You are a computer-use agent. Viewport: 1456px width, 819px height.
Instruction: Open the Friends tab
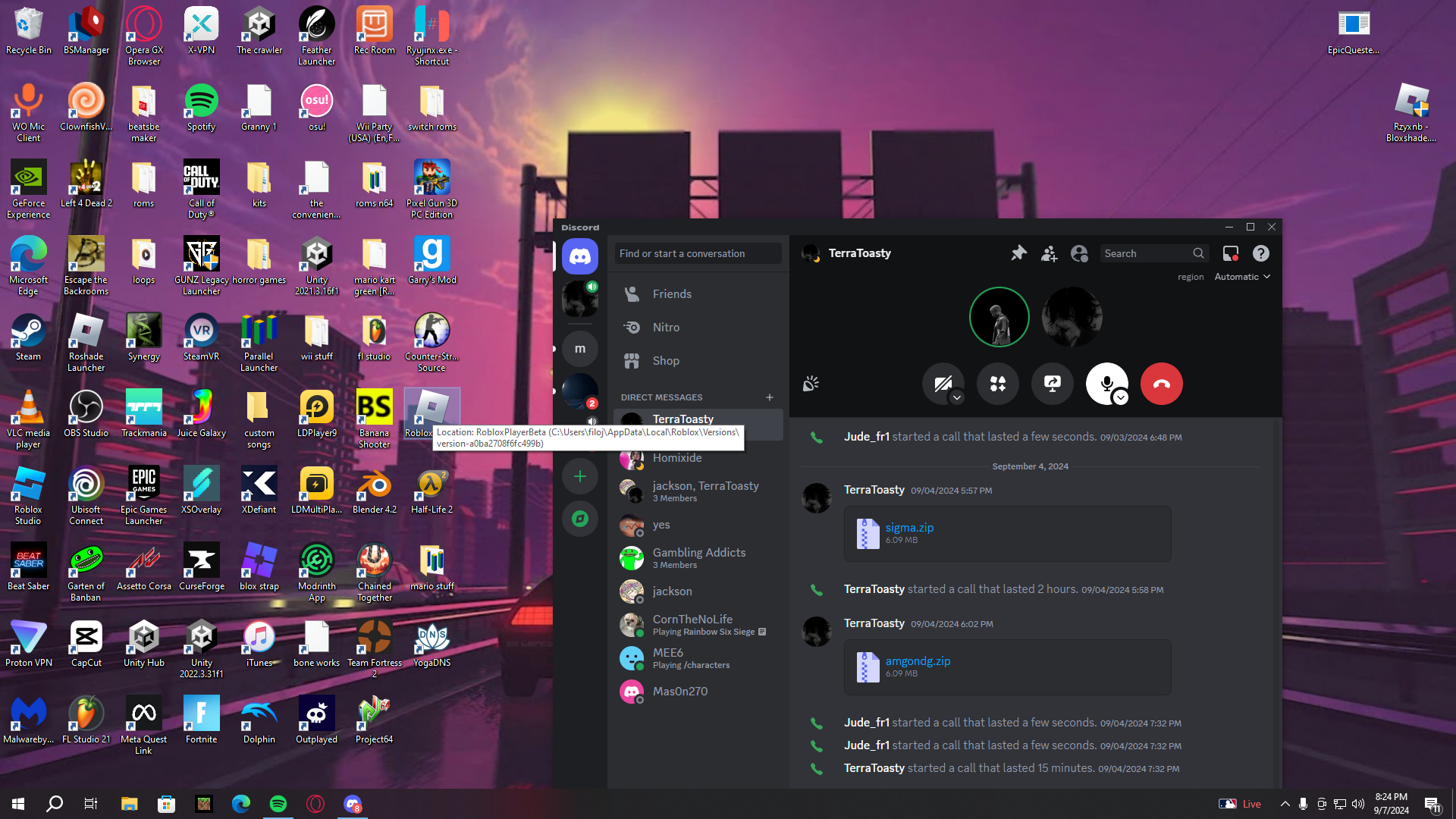[671, 294]
